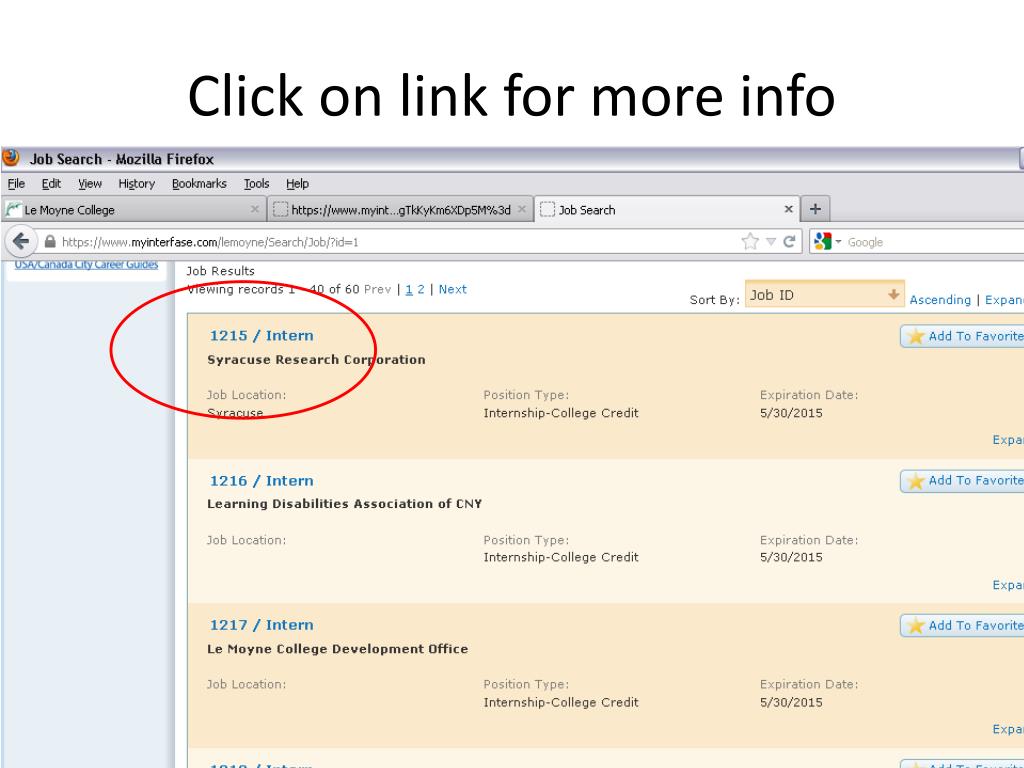Screen dimensions: 1024x768
Task: Click Expand link beside Ascending
Action: tap(1004, 300)
